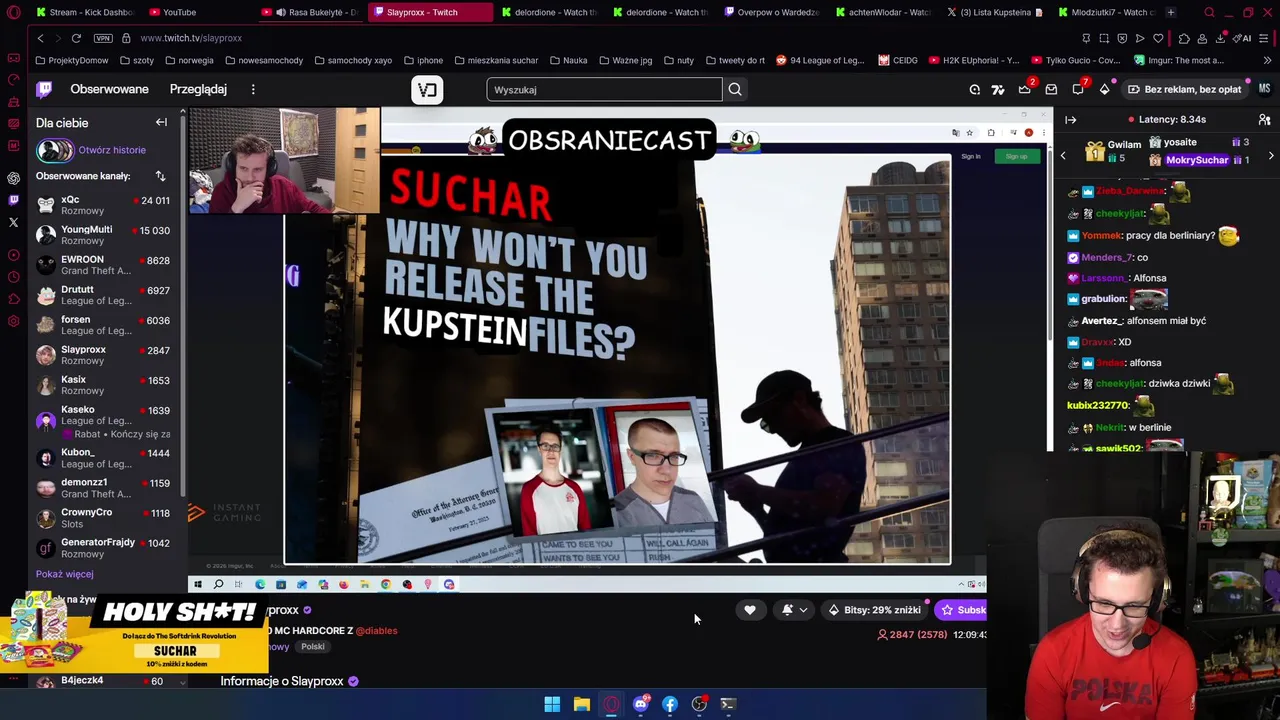1280x720 pixels.
Task: Open the ProjektyDomow bookmark folder
Action: [x=72, y=60]
